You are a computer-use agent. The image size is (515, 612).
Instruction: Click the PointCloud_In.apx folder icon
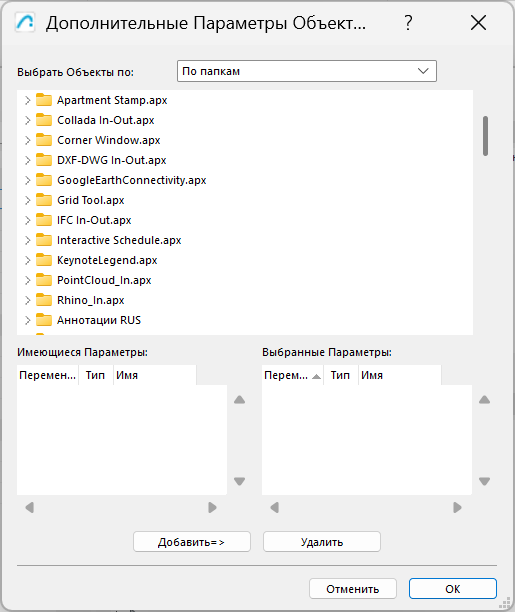pyautogui.click(x=44, y=280)
